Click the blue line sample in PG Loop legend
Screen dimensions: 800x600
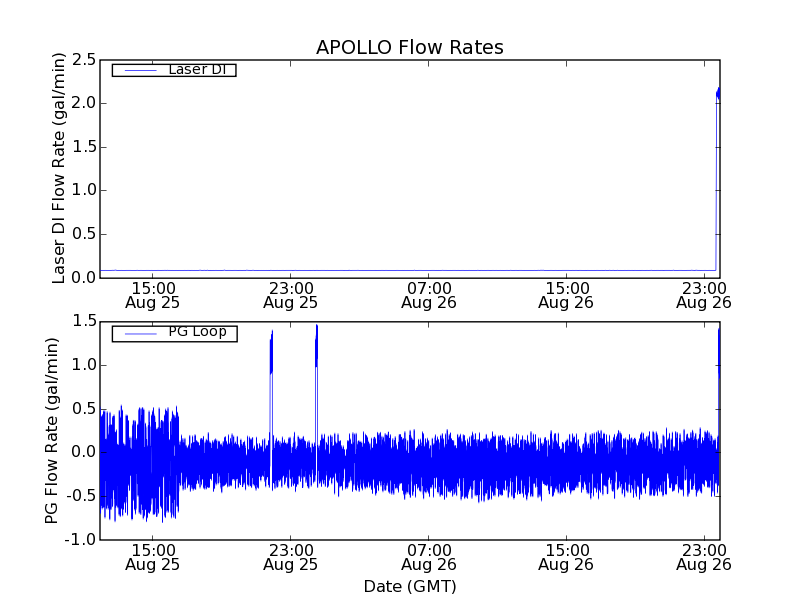(x=140, y=333)
